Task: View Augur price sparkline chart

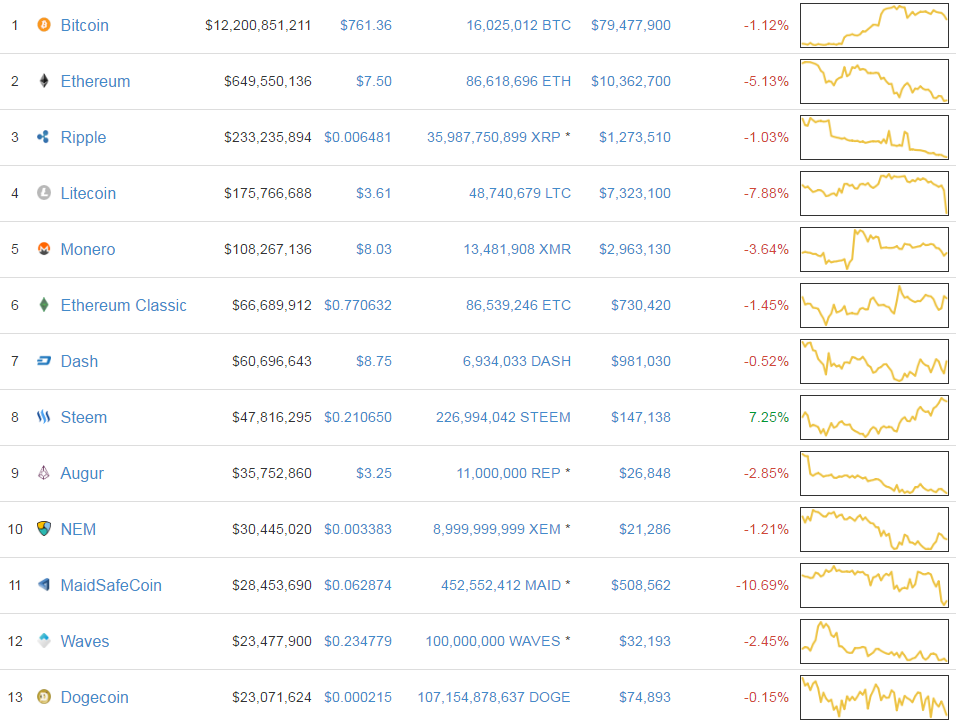Action: 874,474
